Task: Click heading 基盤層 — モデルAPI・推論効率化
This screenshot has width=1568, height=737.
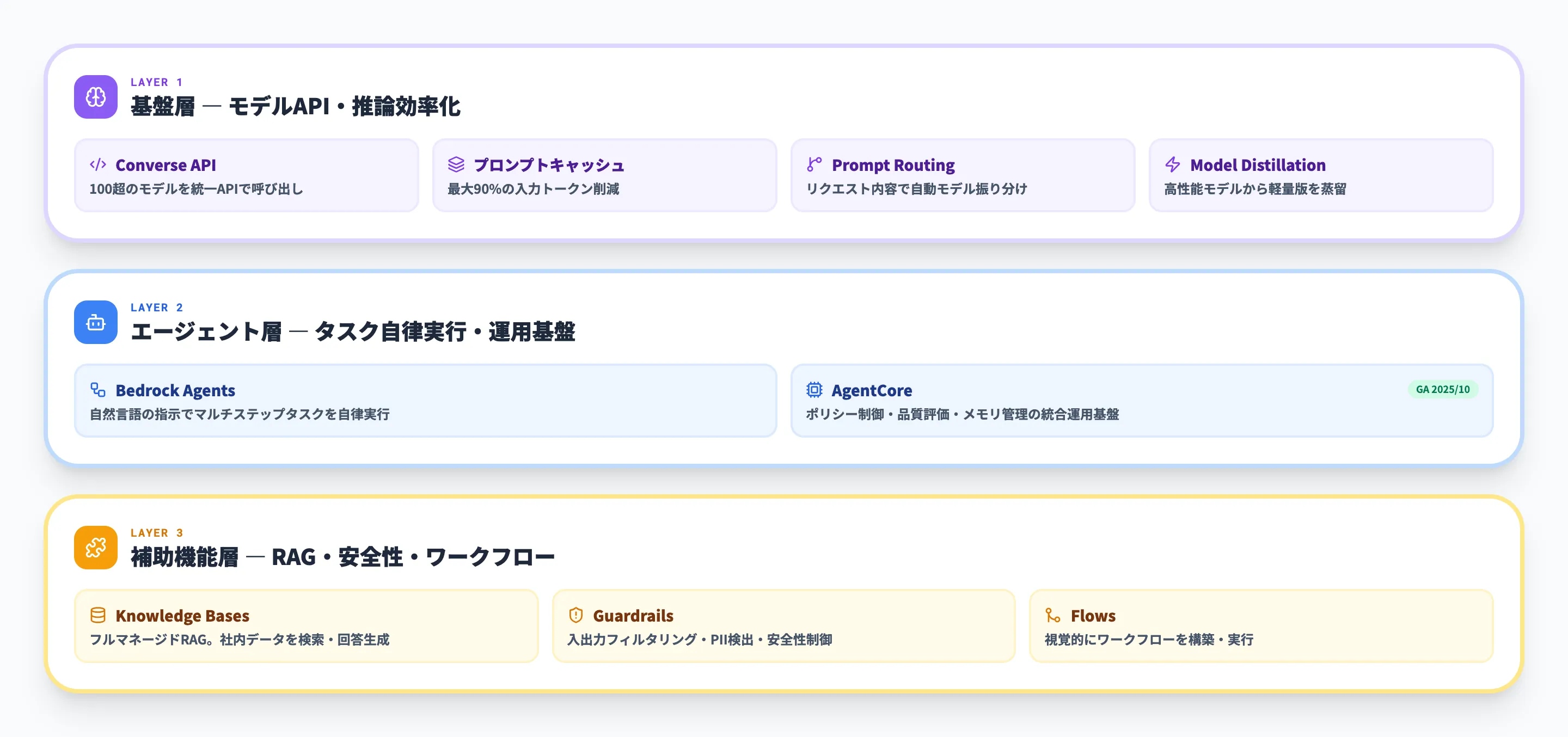Action: click(x=295, y=107)
